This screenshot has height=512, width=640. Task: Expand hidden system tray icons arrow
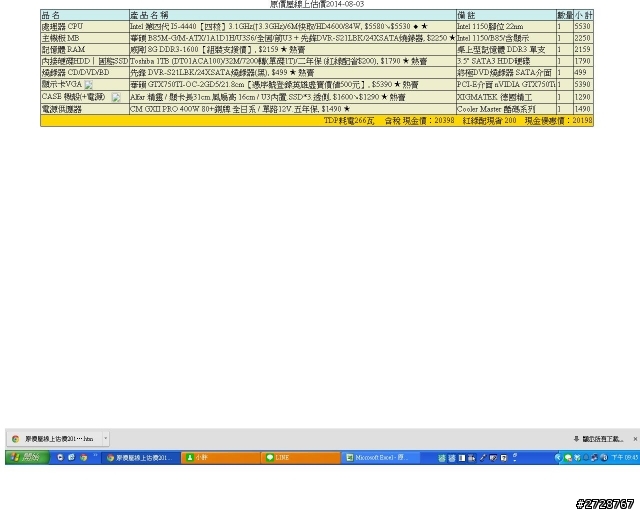pos(558,458)
